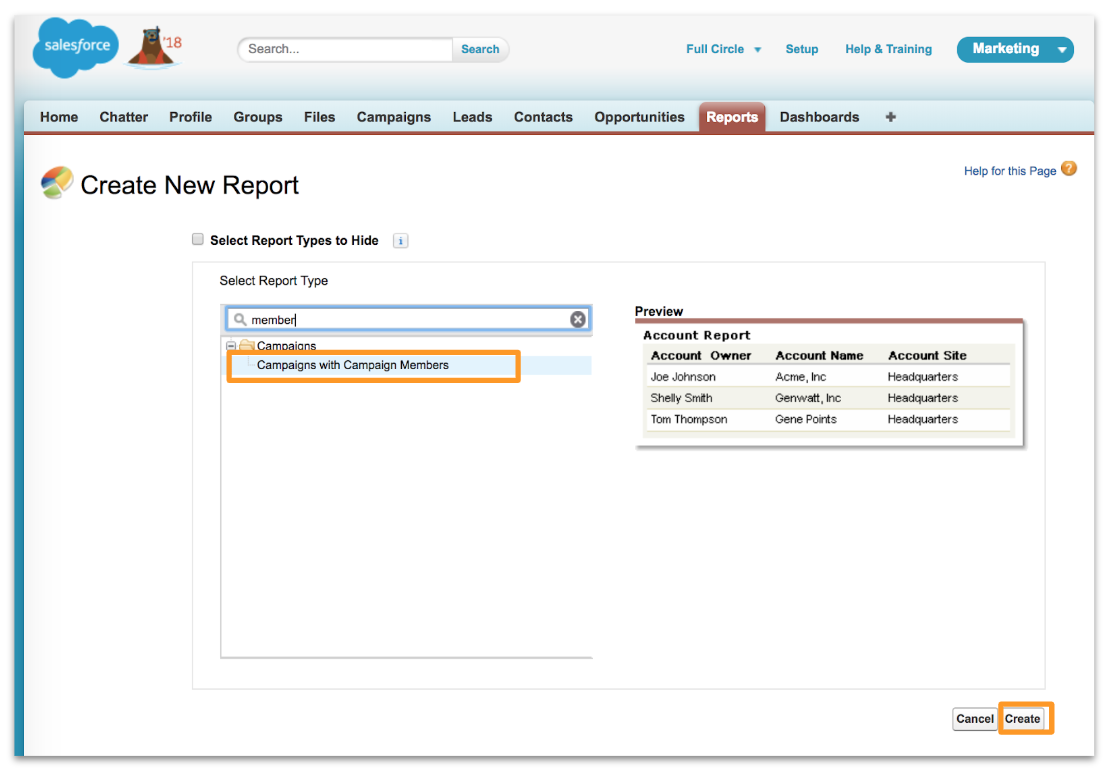Click Gene Points in preview

(806, 420)
